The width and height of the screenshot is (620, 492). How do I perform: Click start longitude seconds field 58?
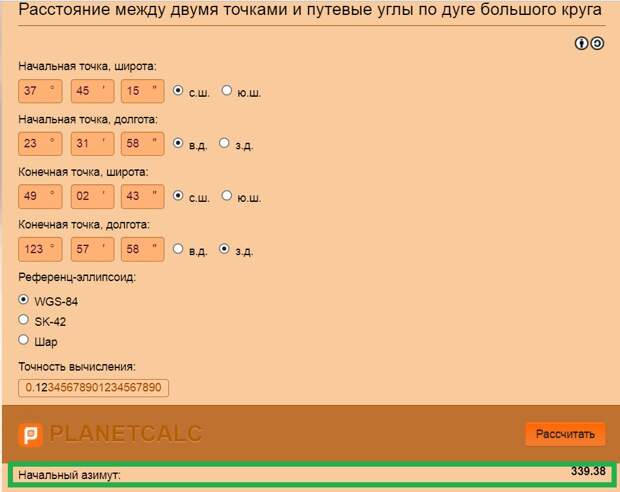143,144
